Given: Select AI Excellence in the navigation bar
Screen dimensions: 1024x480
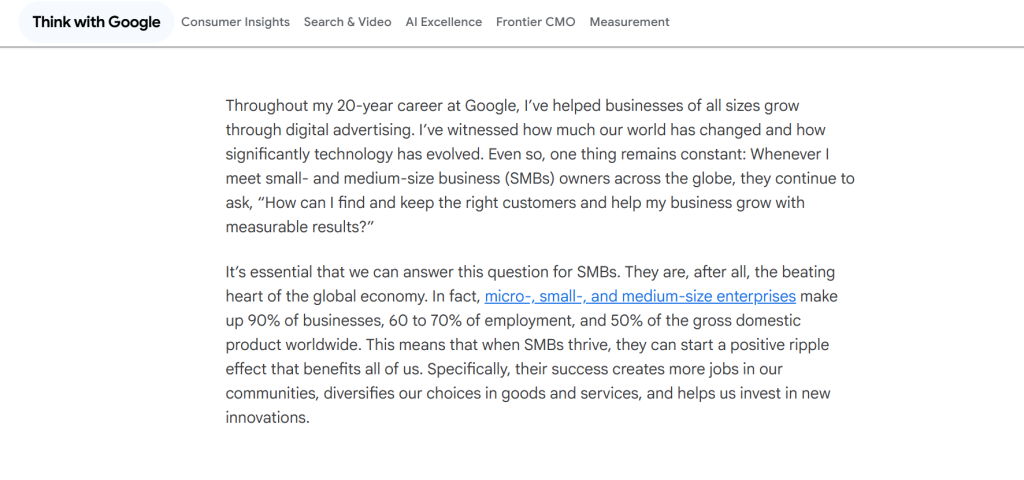Looking at the screenshot, I should tap(443, 22).
